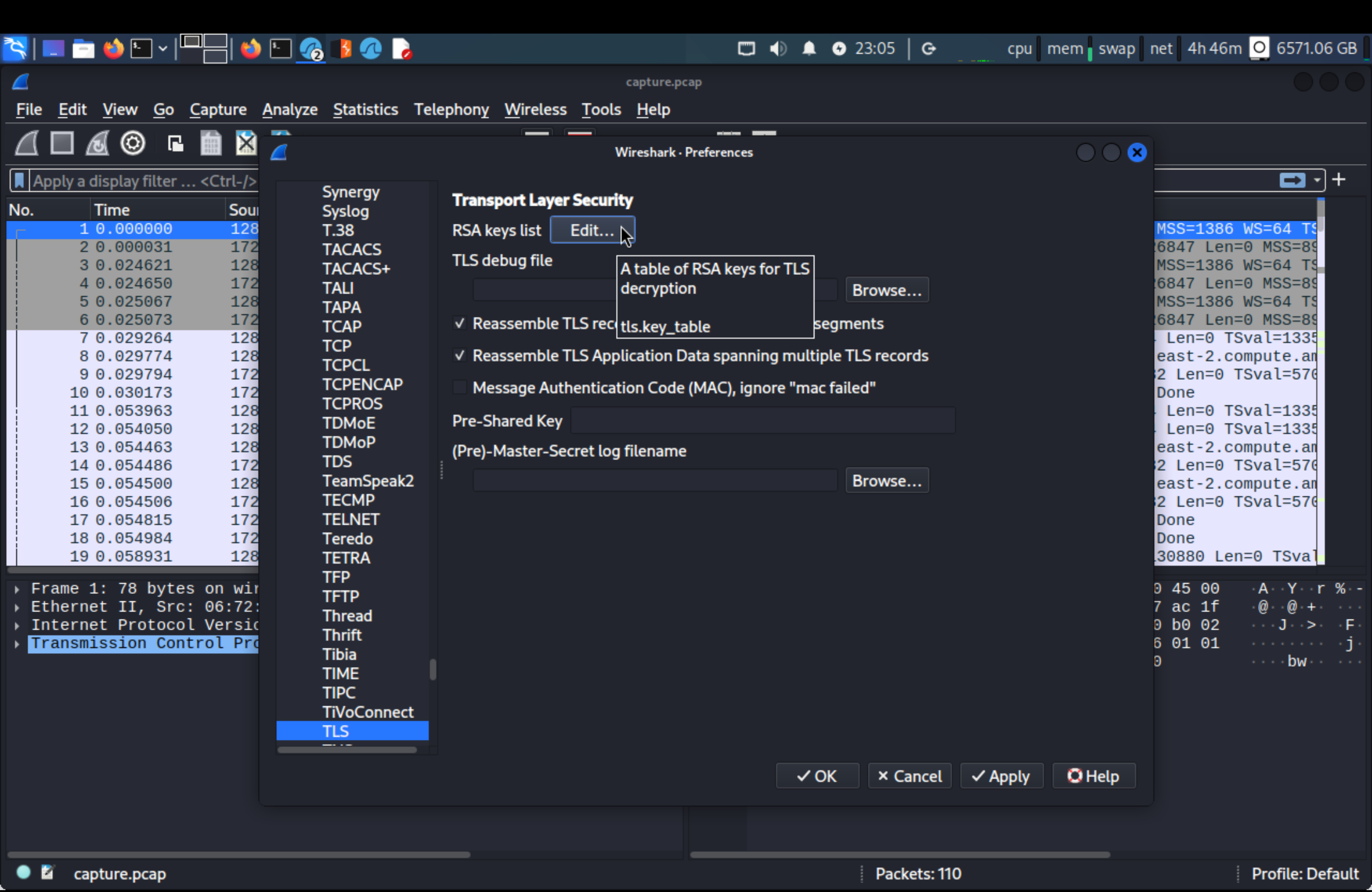The width and height of the screenshot is (1372, 892).
Task: Click the protocol list vertical scrollbar handle
Action: pyautogui.click(x=432, y=669)
